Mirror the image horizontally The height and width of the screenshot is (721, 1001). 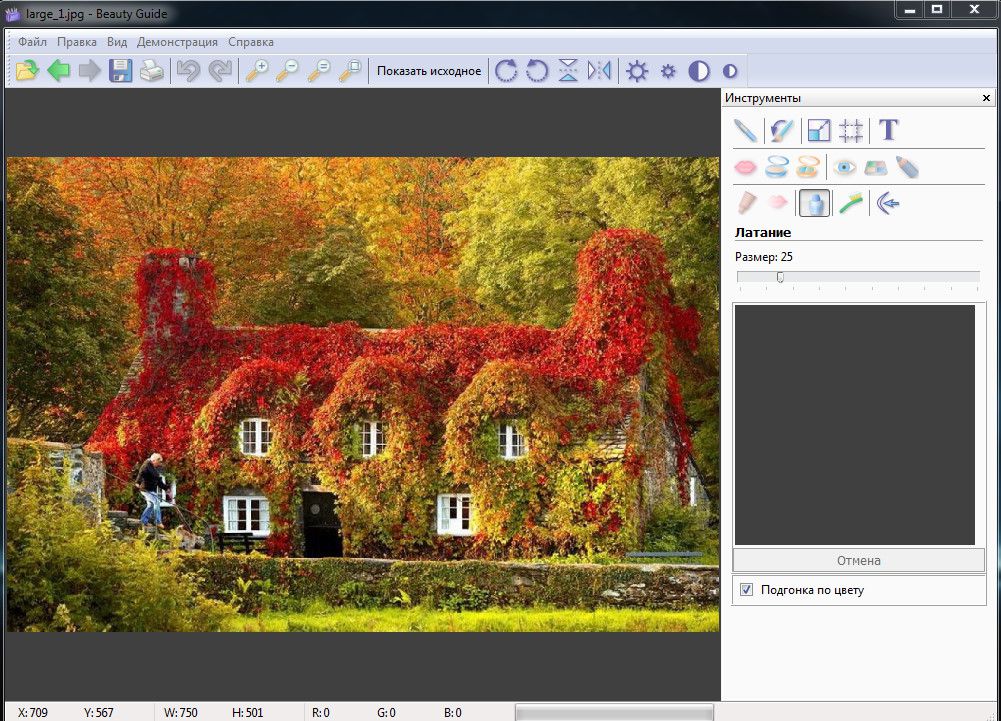pyautogui.click(x=599, y=70)
